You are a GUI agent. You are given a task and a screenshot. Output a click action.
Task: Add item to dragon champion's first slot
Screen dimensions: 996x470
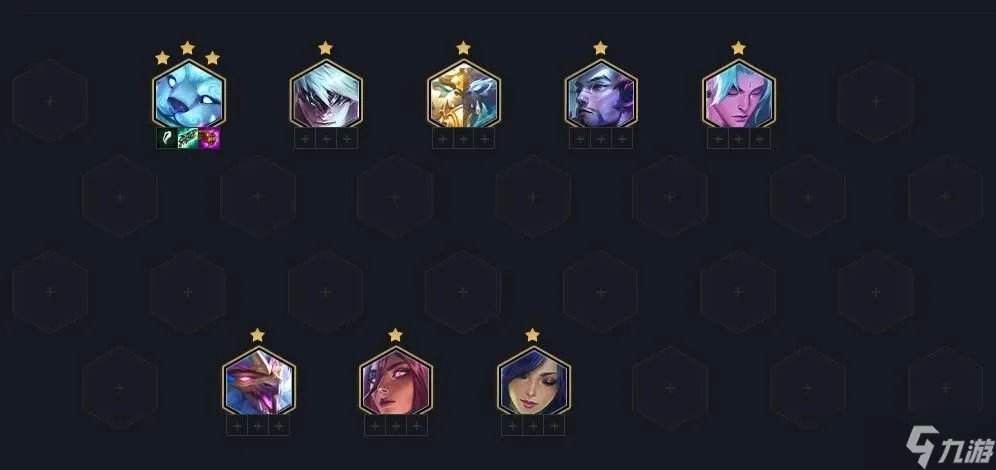(x=237, y=426)
